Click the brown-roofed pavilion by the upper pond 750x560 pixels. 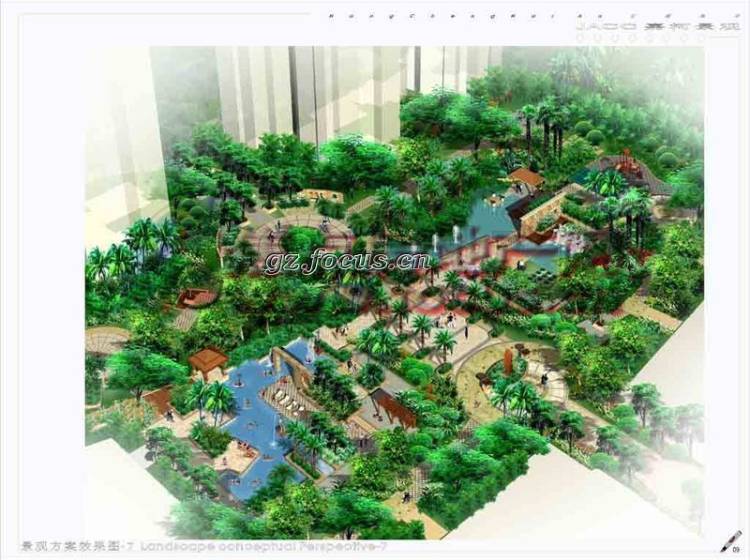[526, 179]
